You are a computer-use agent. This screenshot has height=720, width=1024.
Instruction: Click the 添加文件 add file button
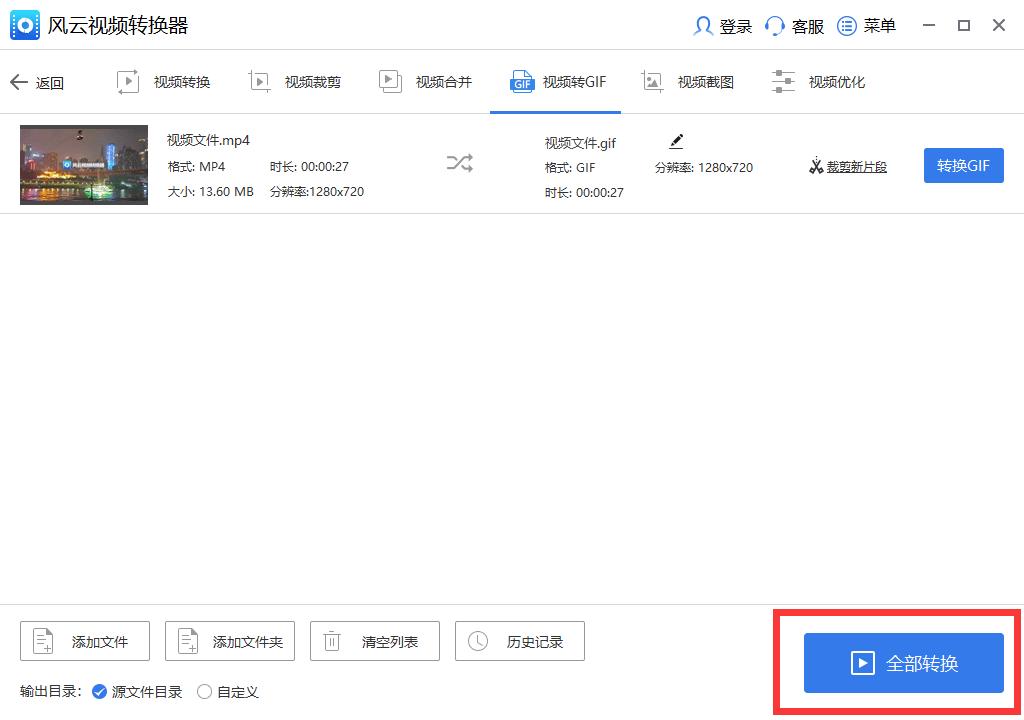click(x=84, y=641)
